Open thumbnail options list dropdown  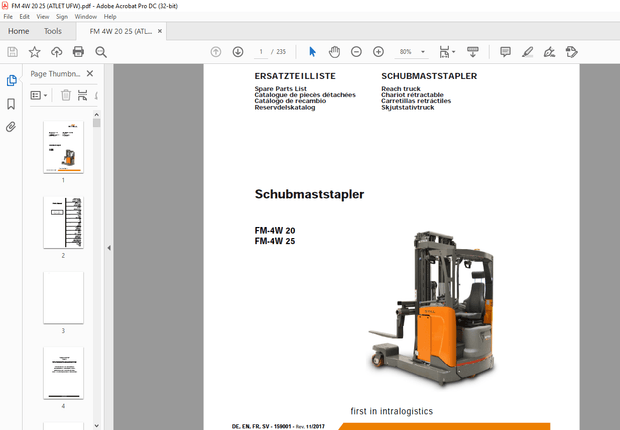(x=39, y=95)
